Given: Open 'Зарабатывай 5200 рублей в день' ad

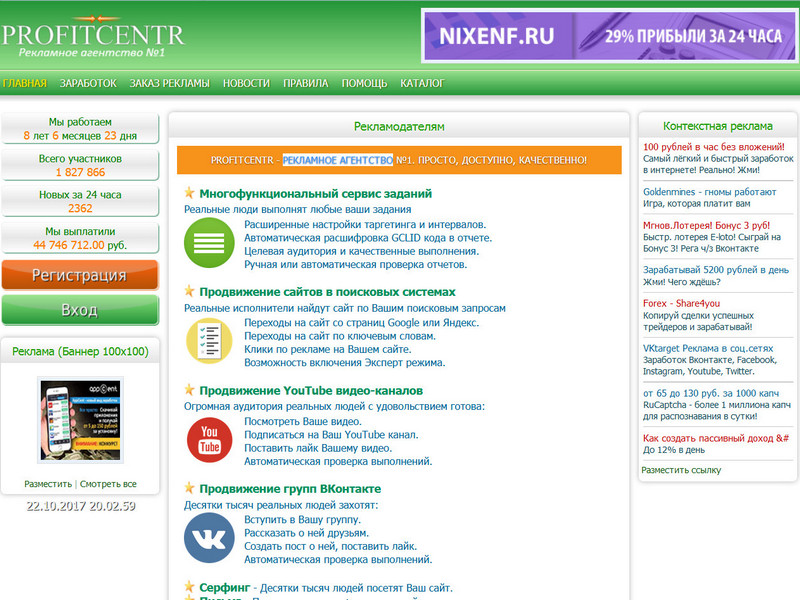Looking at the screenshot, I should point(716,270).
